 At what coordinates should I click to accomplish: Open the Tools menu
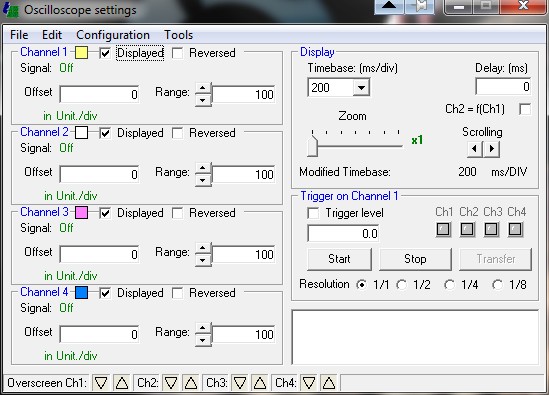point(179,35)
